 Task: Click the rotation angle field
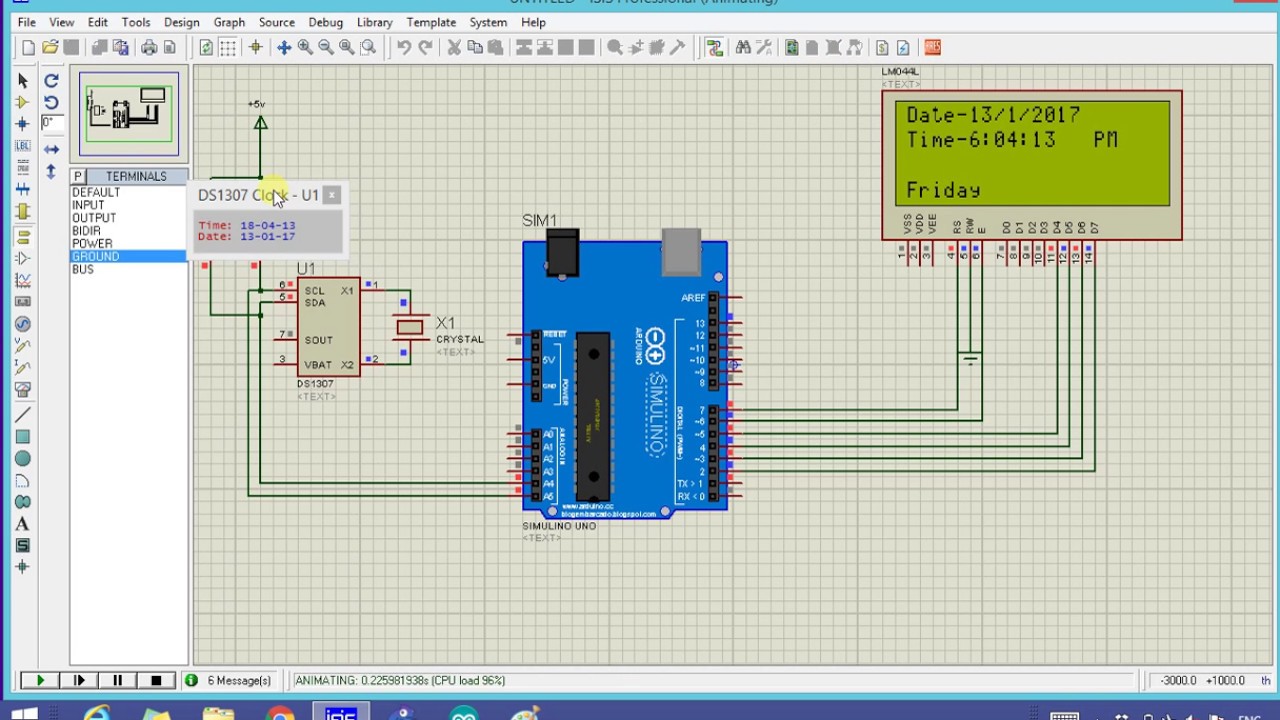51,123
